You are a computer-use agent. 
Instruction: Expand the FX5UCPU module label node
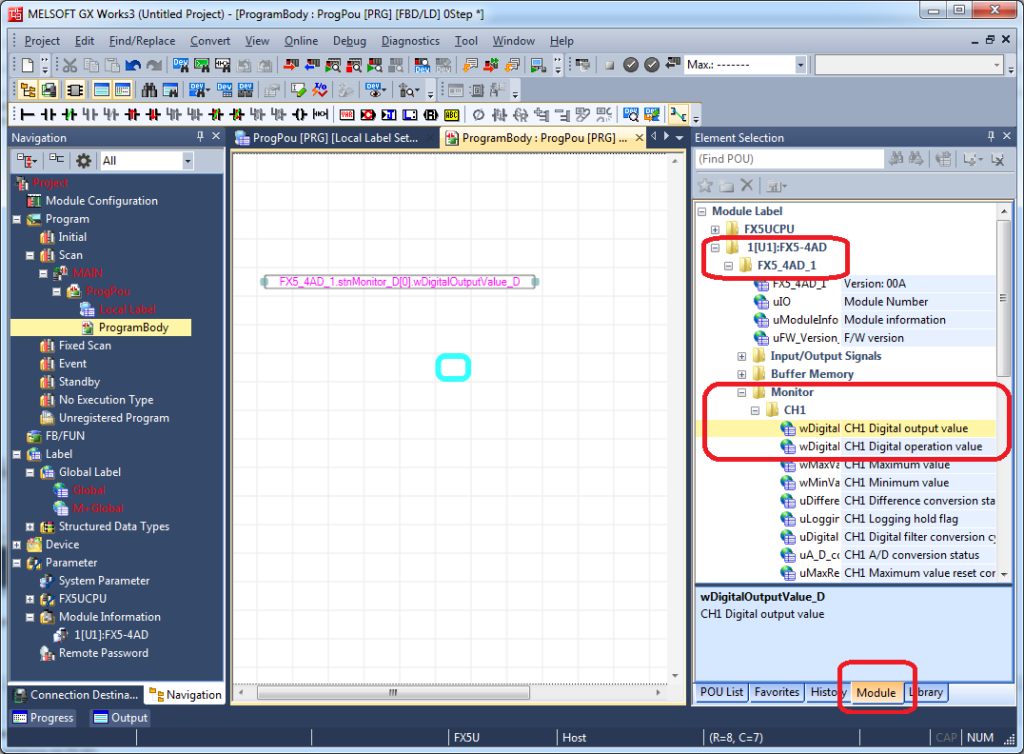coord(715,229)
